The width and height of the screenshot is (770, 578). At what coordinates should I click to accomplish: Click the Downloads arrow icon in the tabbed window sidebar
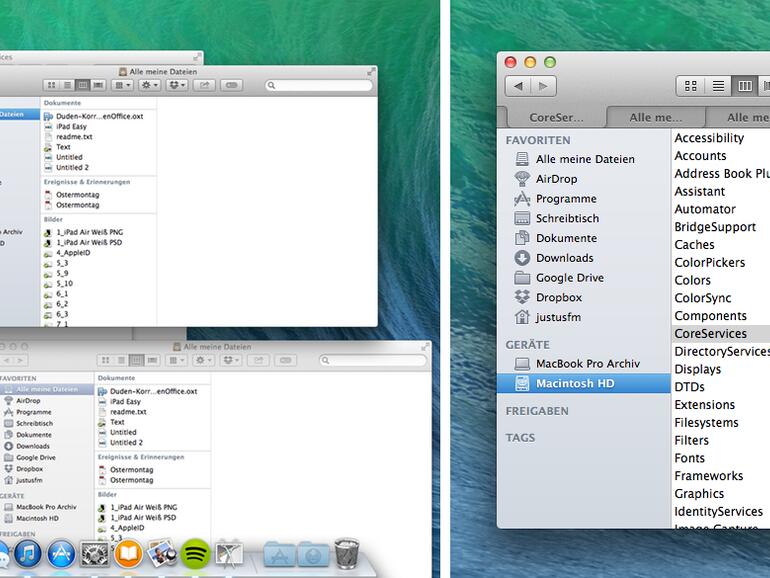click(522, 258)
